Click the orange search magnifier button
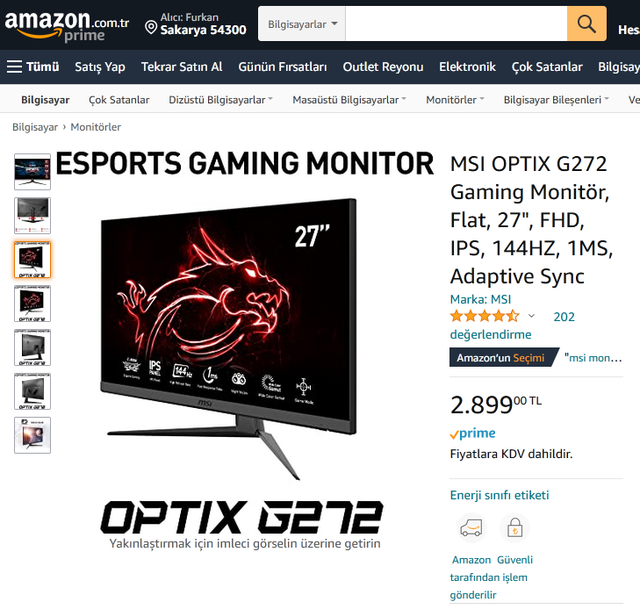Image resolution: width=640 pixels, height=615 pixels. tap(586, 24)
